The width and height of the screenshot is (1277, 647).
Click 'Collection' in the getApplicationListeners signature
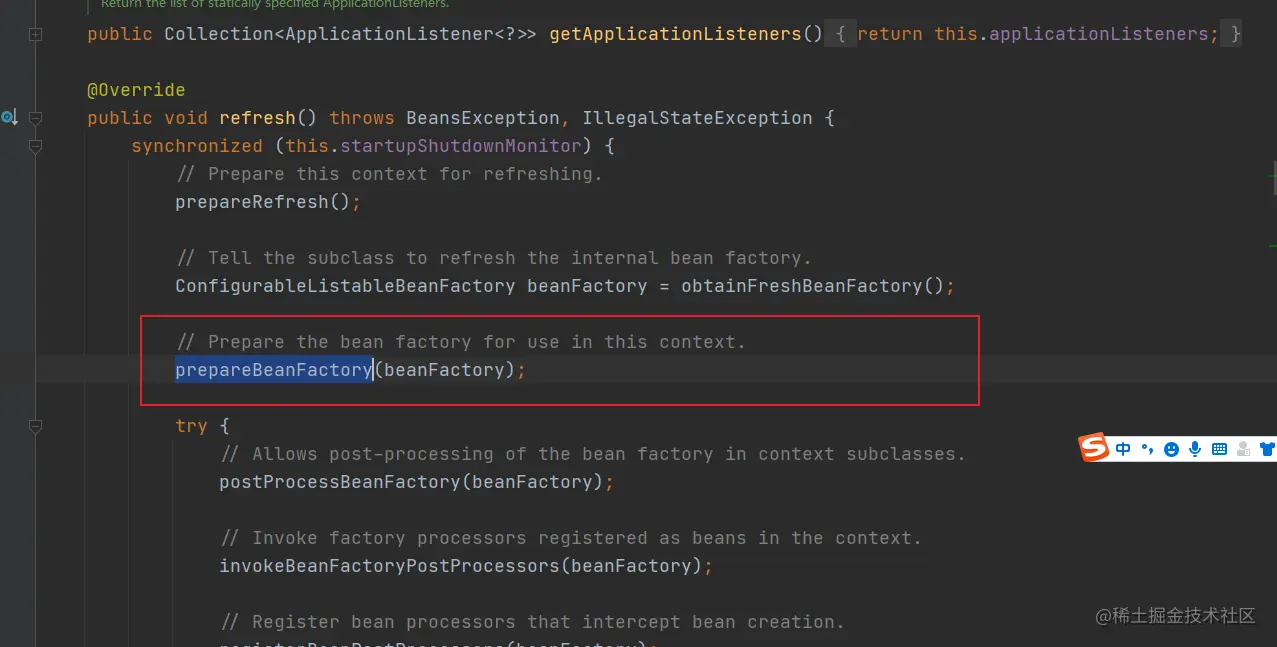pos(219,34)
